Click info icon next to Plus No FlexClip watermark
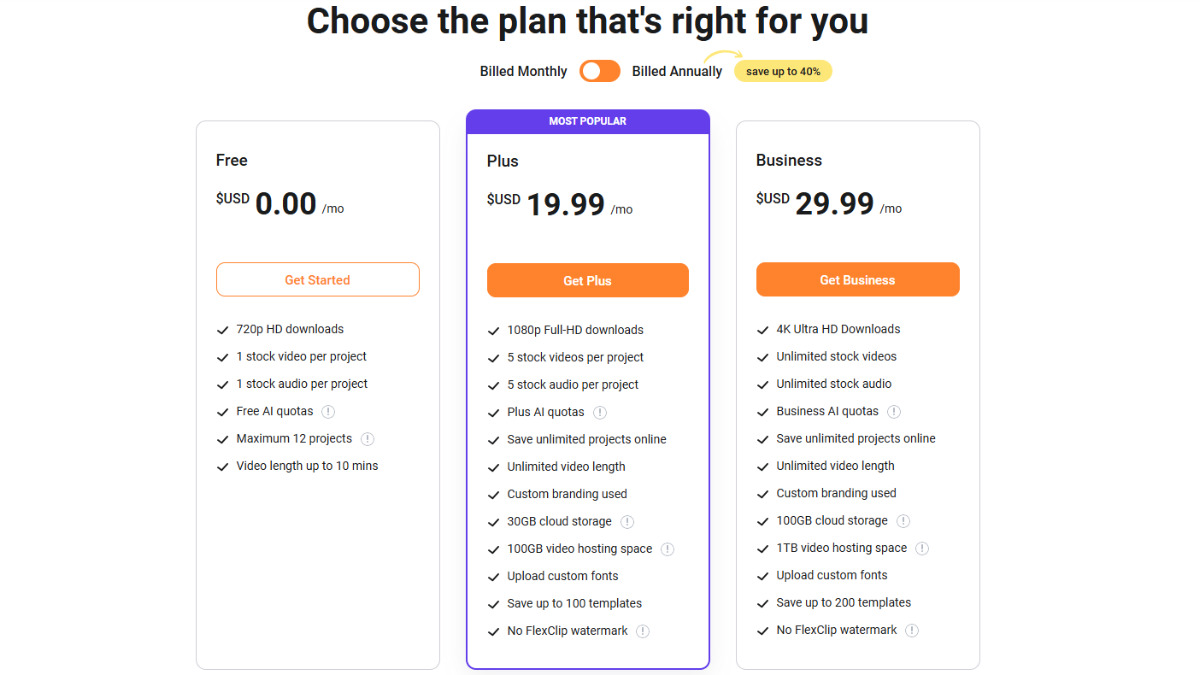 pyautogui.click(x=643, y=631)
